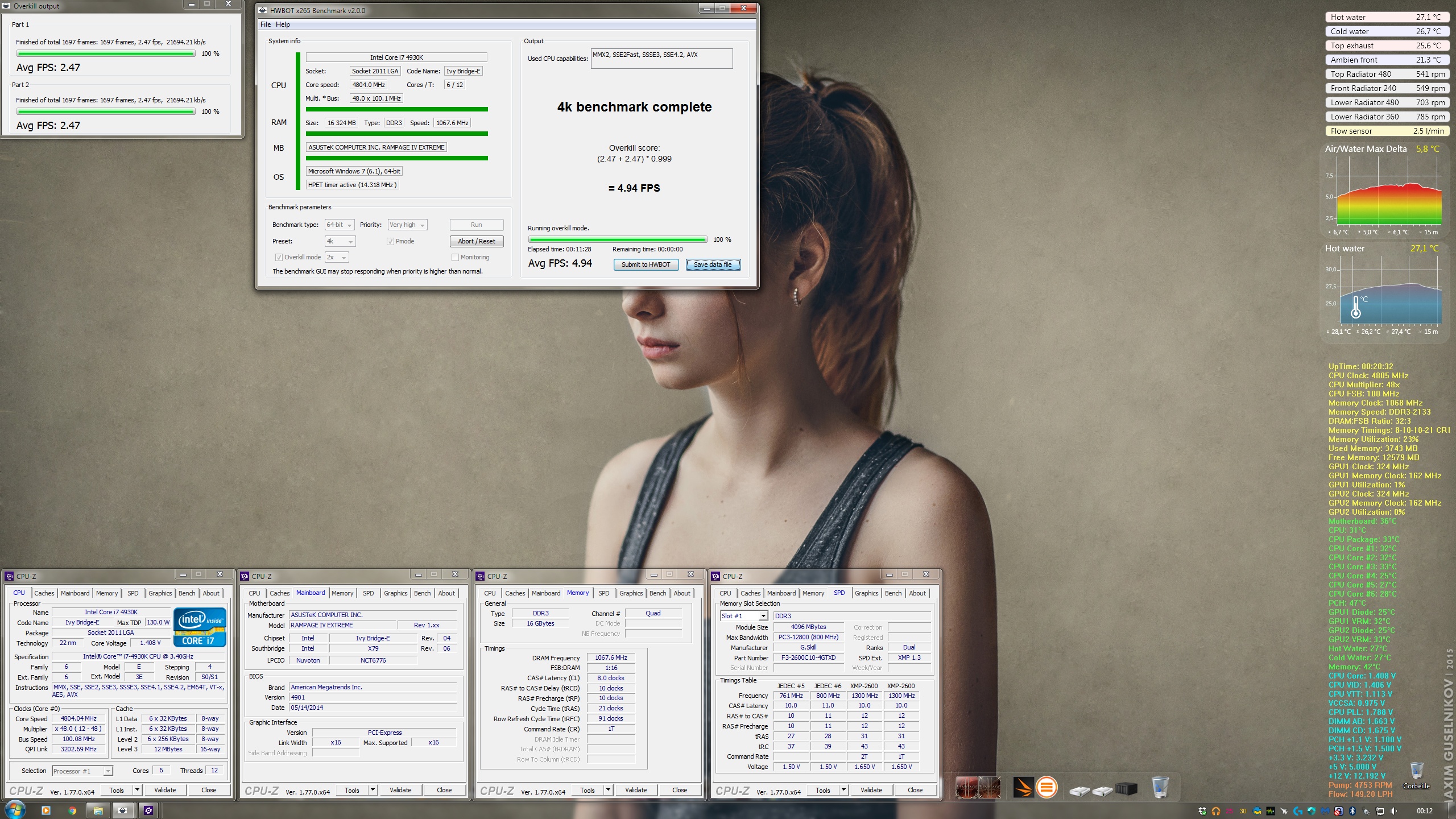The image size is (1456, 819).
Task: Expand Tools arrow in first CPU-Z window
Action: [137, 790]
